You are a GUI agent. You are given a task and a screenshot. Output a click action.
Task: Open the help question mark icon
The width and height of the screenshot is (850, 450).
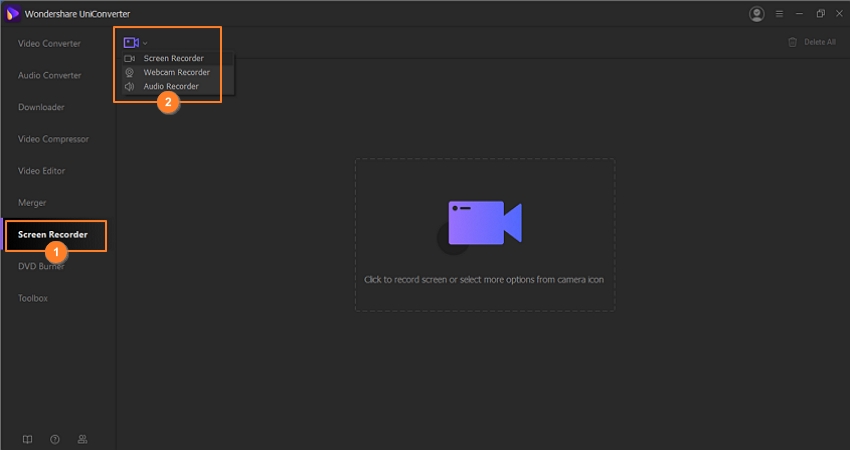pyautogui.click(x=55, y=439)
